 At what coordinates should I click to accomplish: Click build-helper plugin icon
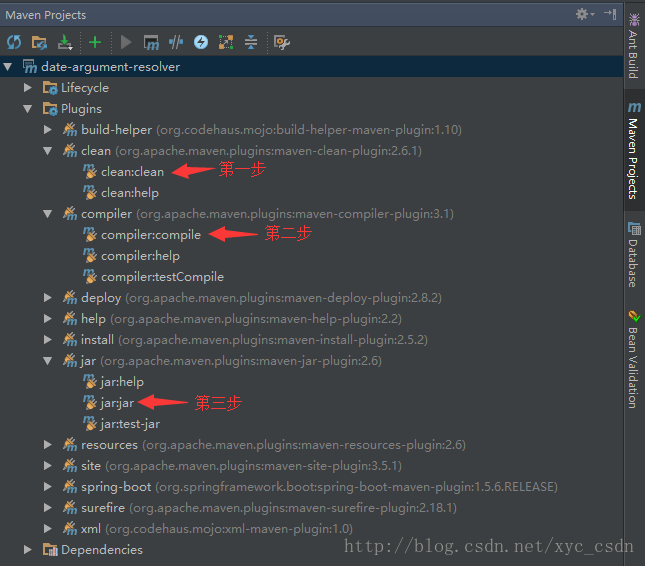pos(70,130)
